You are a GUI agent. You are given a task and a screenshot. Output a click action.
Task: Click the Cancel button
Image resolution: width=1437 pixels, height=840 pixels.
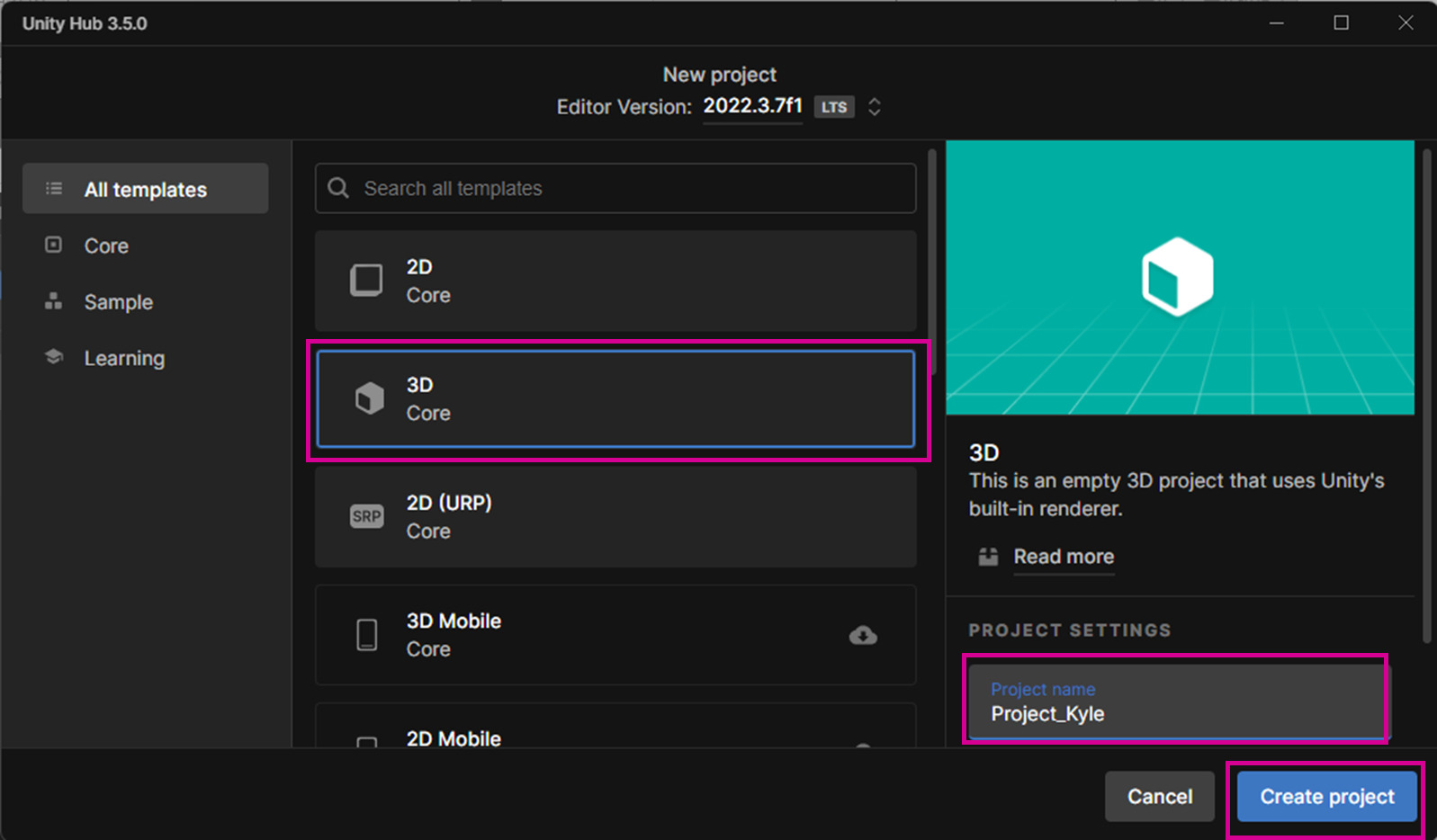pos(1159,797)
